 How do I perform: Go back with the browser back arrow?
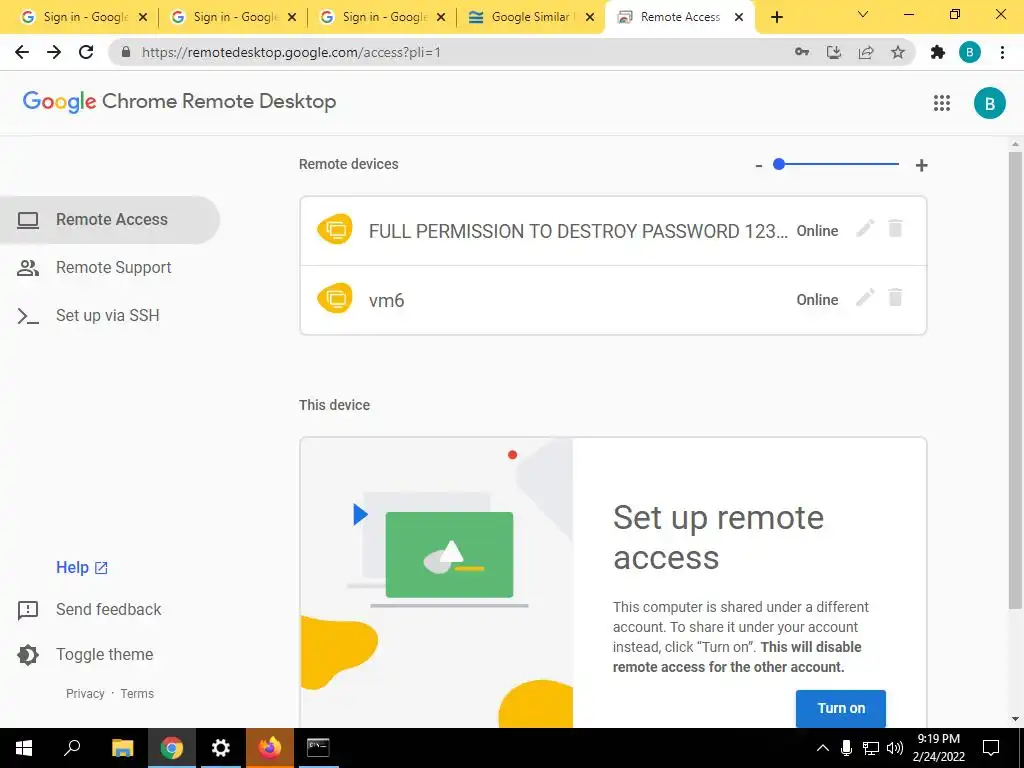coord(22,52)
